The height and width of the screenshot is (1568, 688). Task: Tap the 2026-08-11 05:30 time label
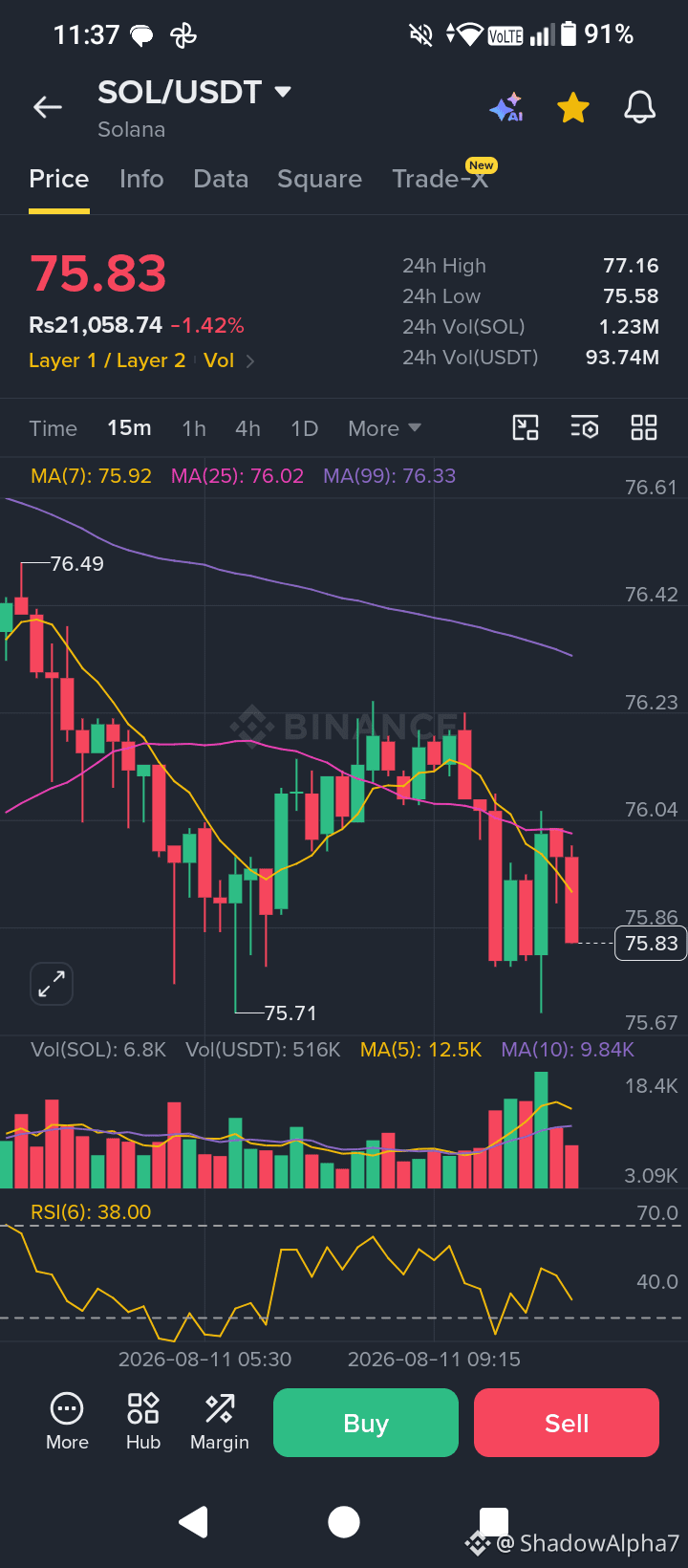pyautogui.click(x=204, y=1360)
